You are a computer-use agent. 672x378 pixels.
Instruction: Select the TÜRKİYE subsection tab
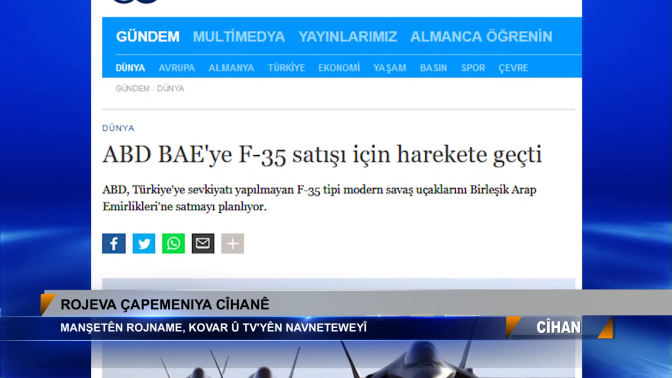point(286,68)
